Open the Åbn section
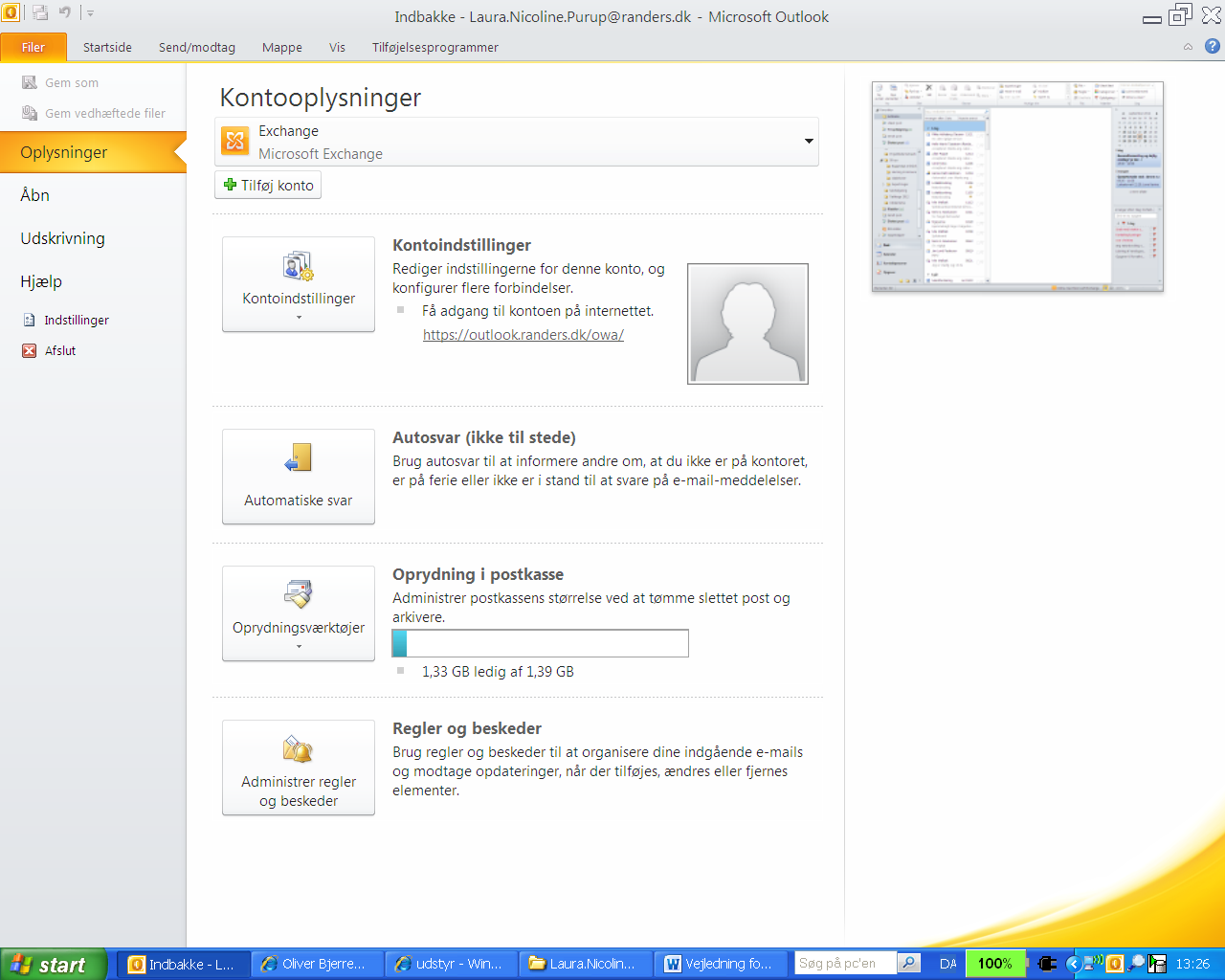The image size is (1225, 980). click(x=35, y=195)
